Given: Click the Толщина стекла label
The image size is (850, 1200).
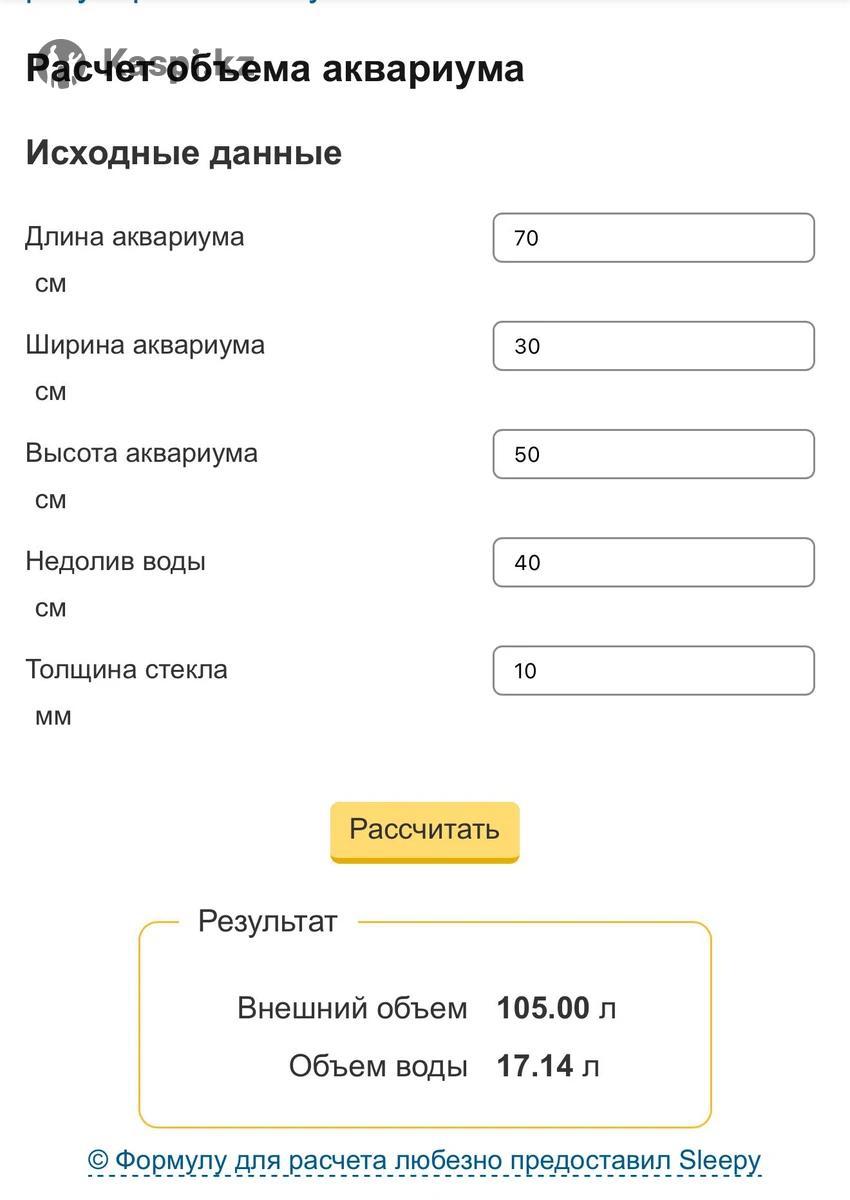Looking at the screenshot, I should pyautogui.click(x=126, y=669).
